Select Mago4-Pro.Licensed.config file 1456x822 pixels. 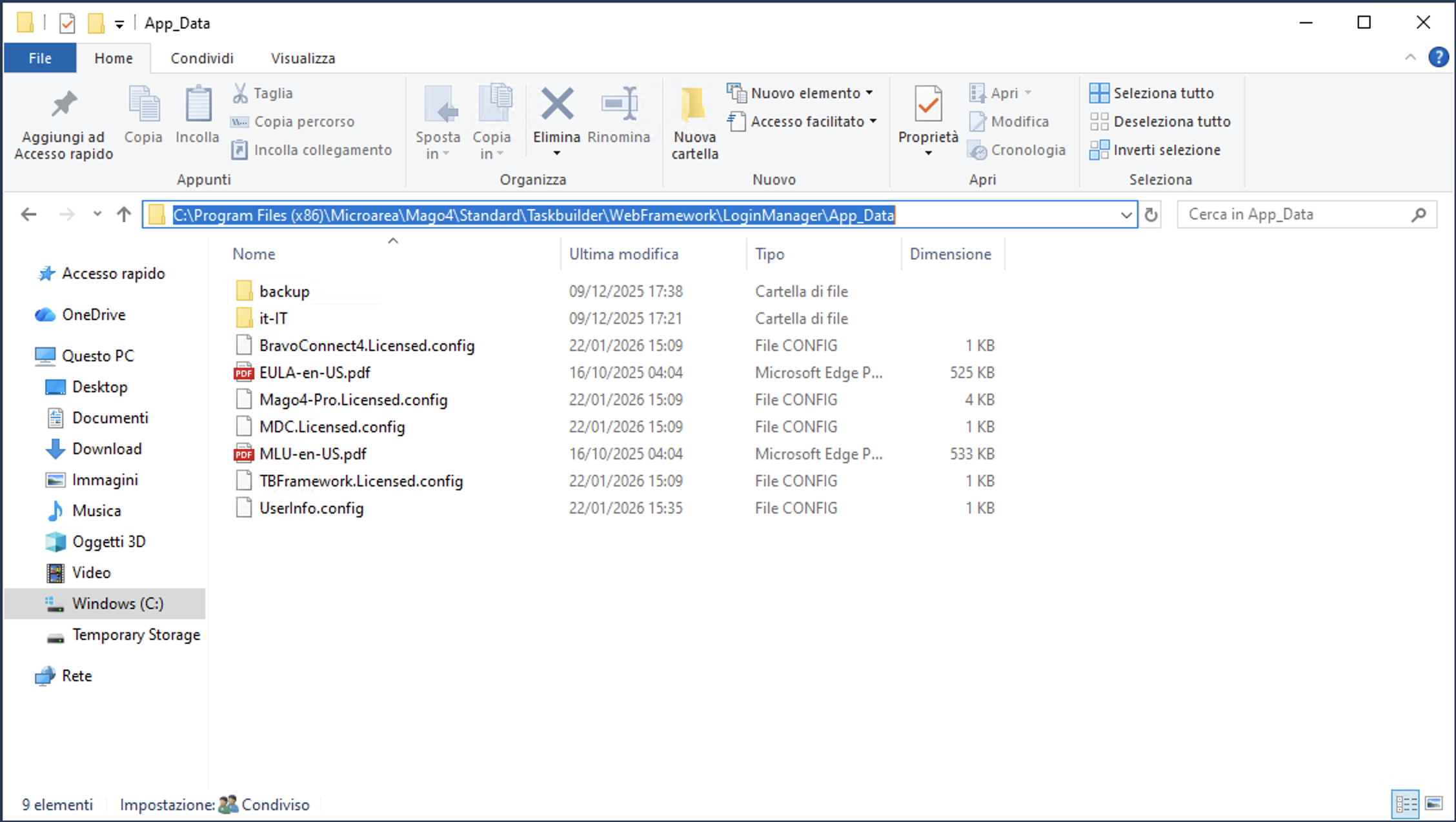tap(353, 399)
